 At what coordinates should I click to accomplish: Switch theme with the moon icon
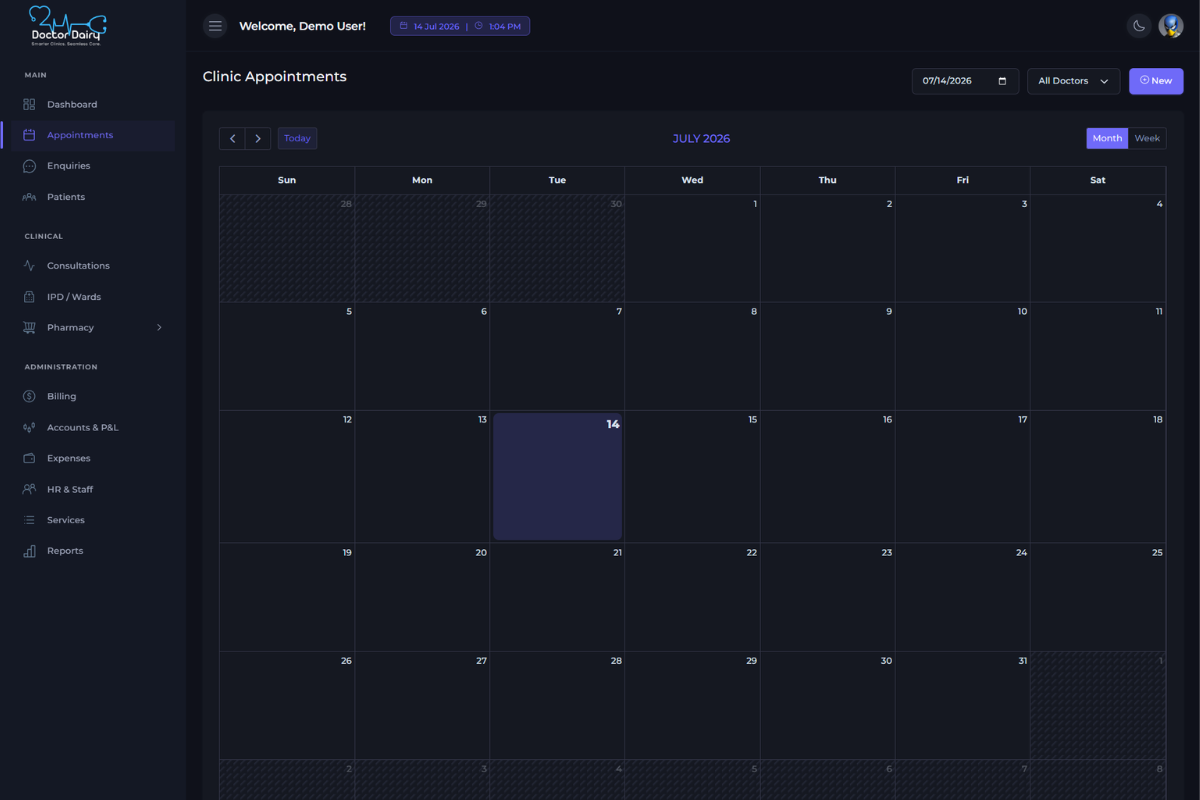pos(1139,26)
